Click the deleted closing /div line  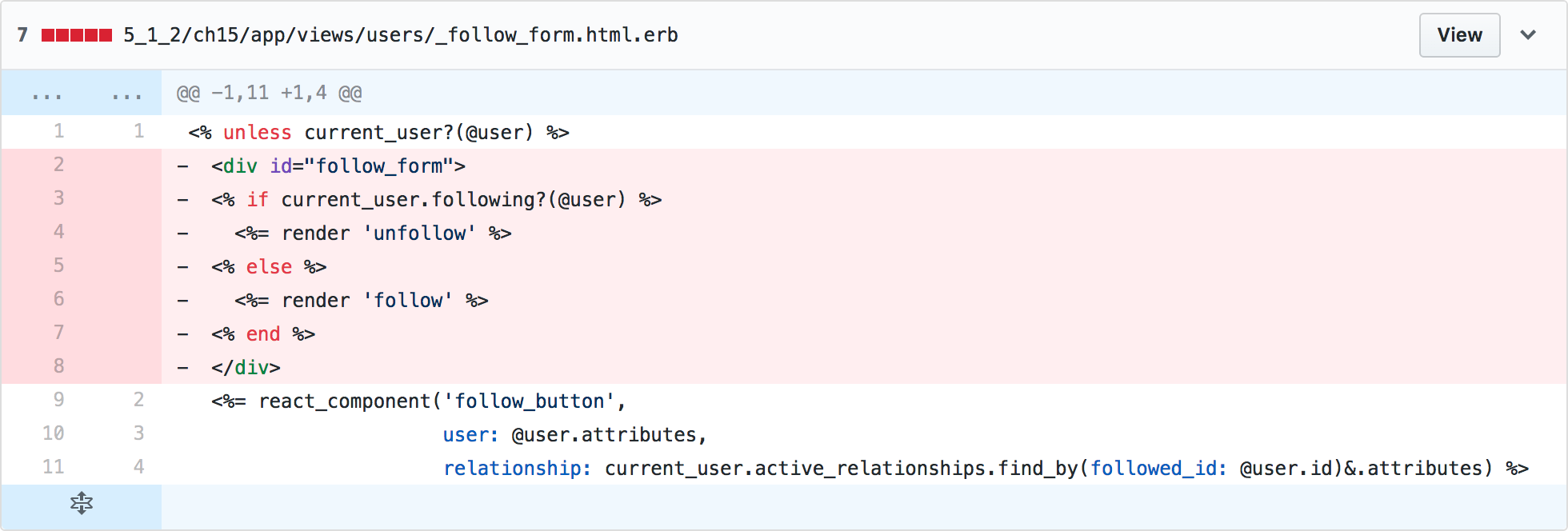[864, 367]
